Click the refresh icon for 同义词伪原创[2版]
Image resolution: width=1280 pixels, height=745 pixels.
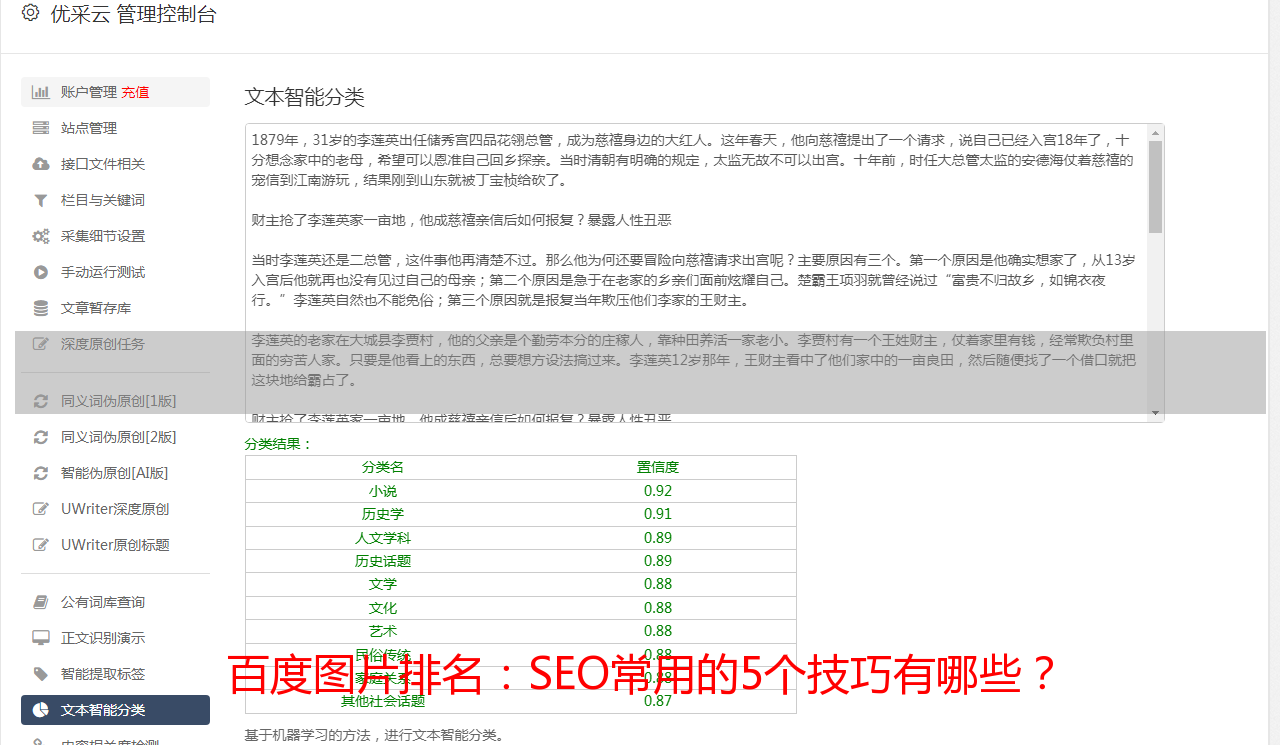[41, 437]
